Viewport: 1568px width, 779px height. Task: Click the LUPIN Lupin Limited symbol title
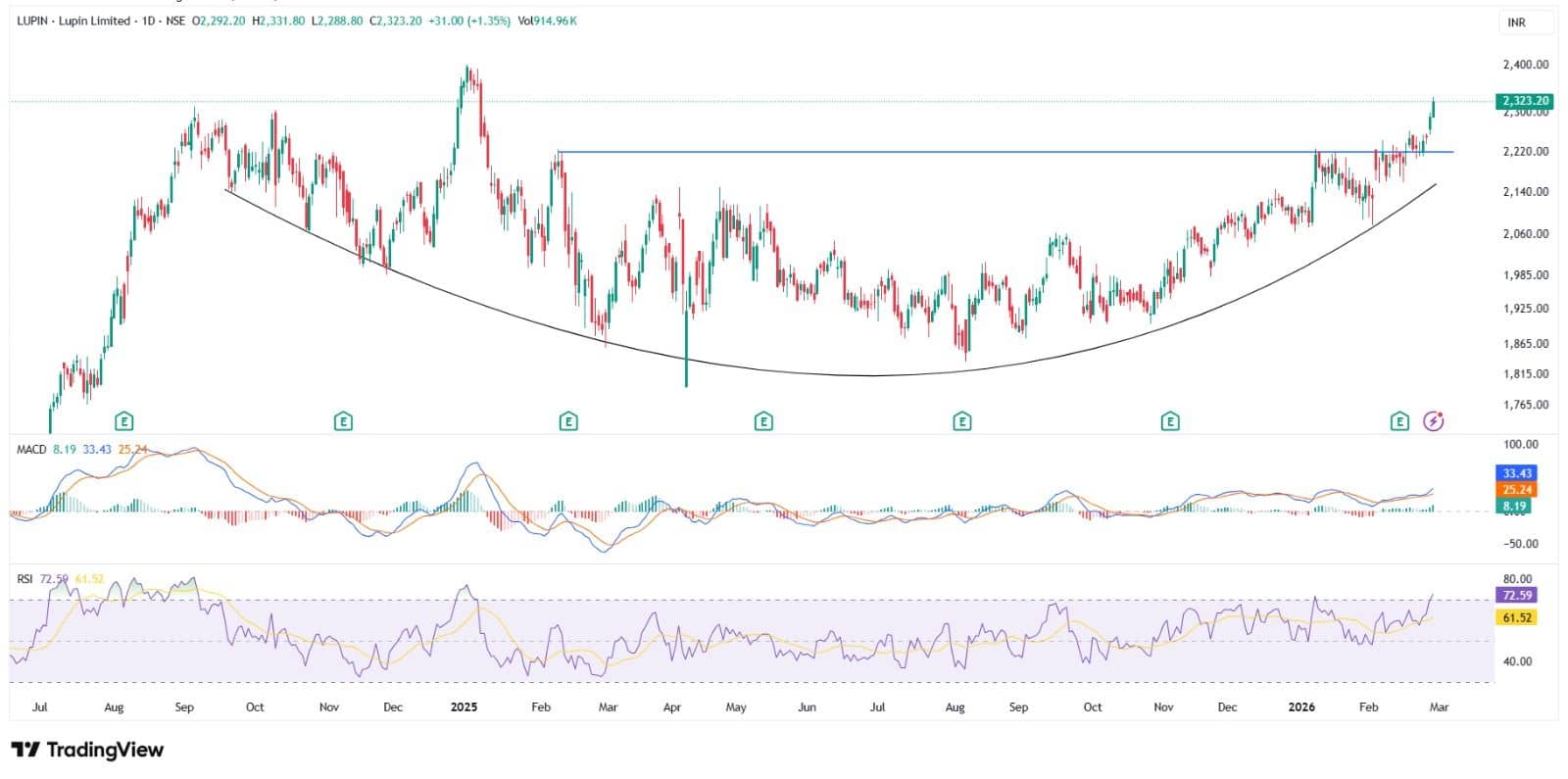coord(74,21)
